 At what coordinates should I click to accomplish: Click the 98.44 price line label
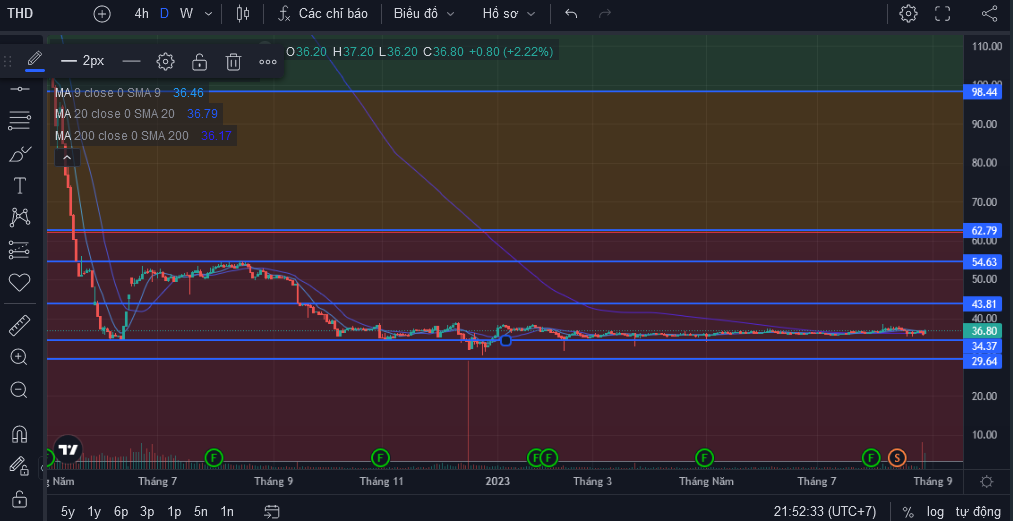point(984,92)
